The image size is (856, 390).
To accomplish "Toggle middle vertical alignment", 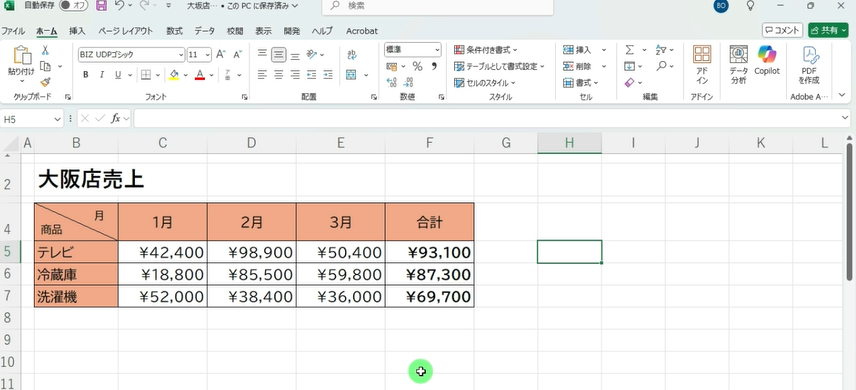I will pyautogui.click(x=279, y=54).
